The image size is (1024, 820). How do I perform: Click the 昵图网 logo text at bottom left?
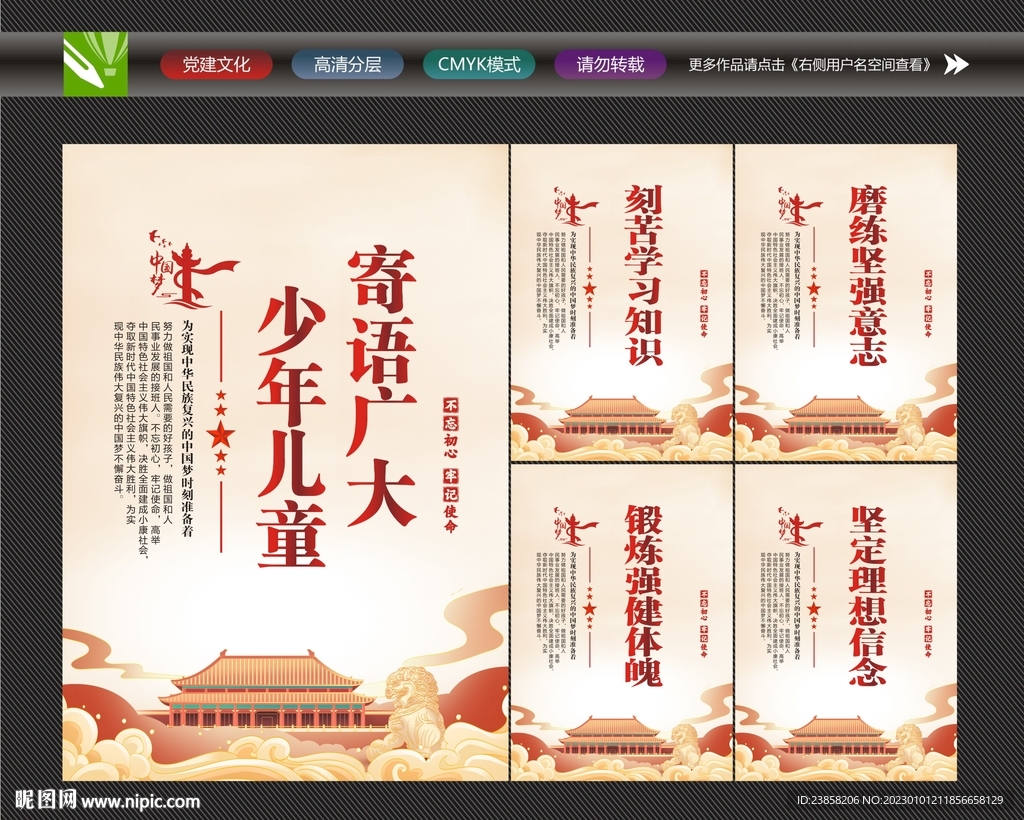pyautogui.click(x=46, y=800)
